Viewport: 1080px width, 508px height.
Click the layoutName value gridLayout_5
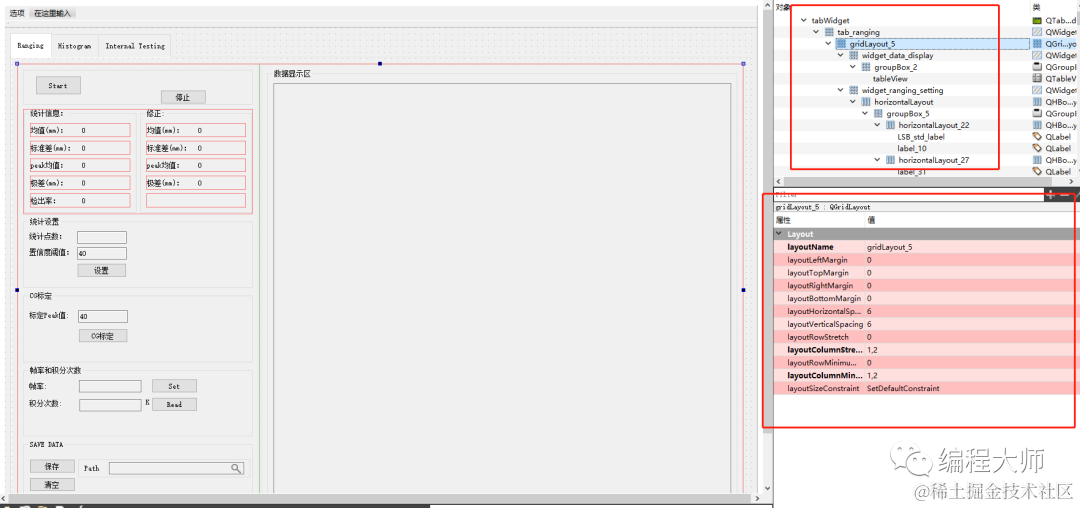coord(889,247)
